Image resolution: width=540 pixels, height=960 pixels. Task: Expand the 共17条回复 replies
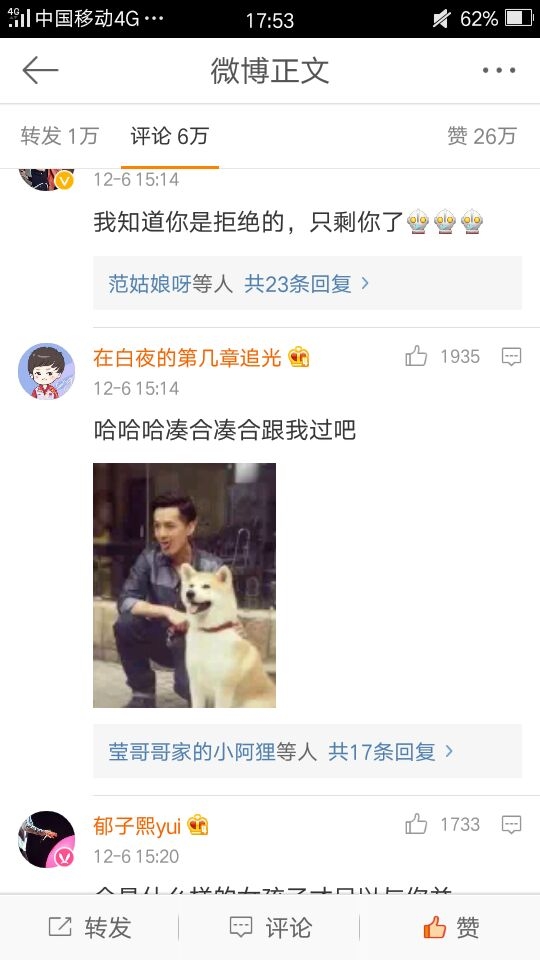click(391, 751)
